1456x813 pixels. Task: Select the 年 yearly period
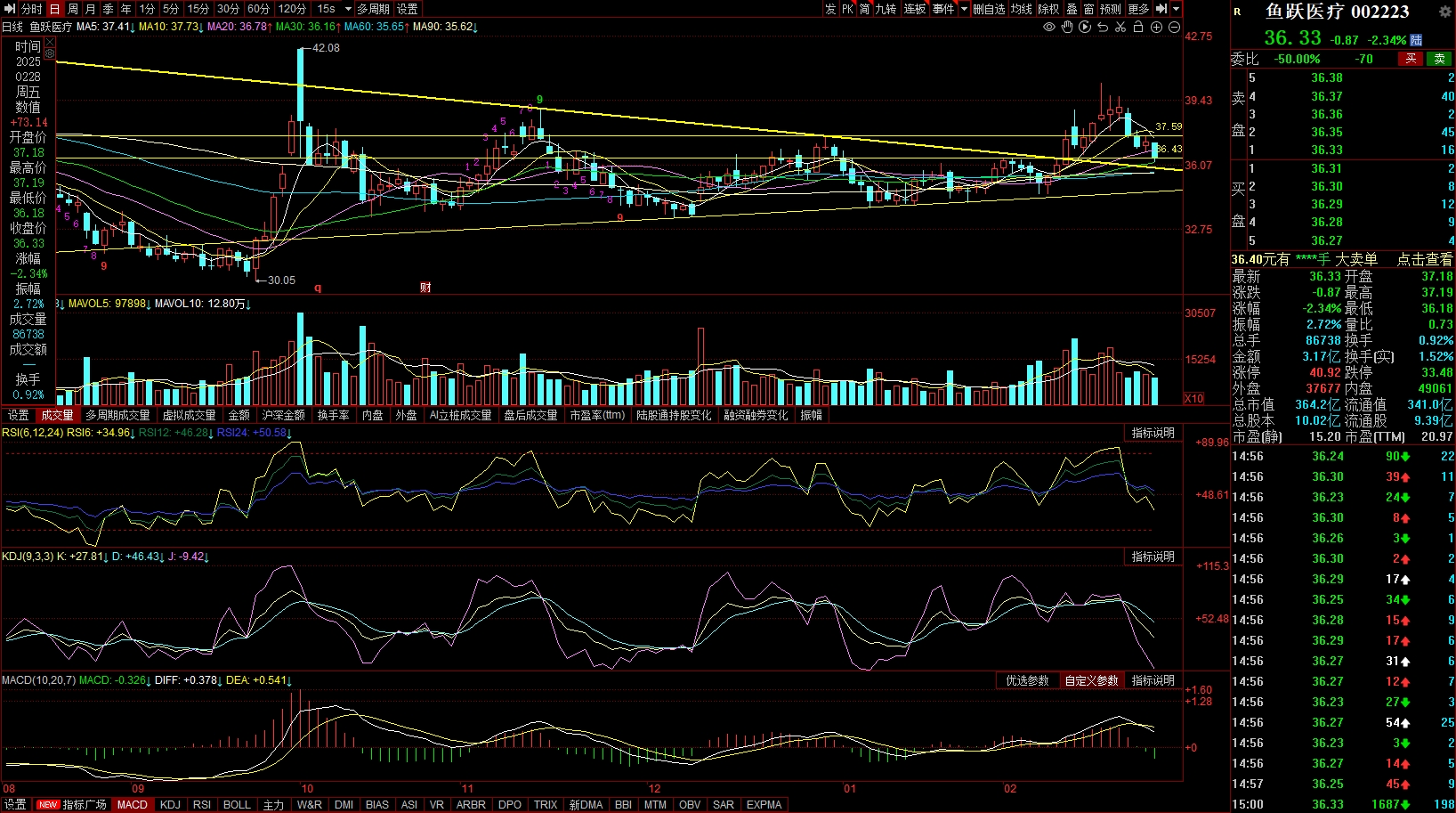point(125,9)
